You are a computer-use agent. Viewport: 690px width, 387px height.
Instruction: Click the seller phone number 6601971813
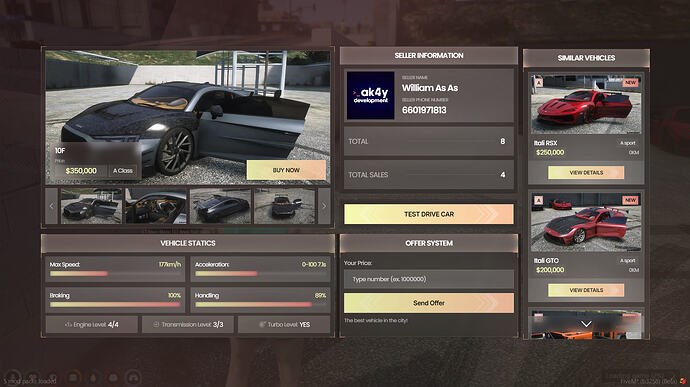pos(424,110)
